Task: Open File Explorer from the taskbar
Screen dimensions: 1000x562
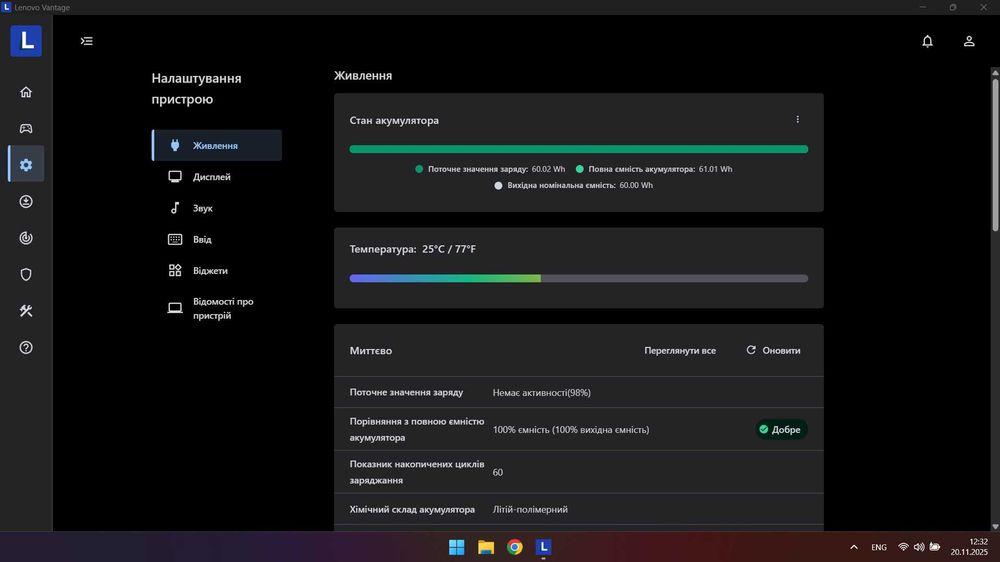Action: click(x=486, y=547)
